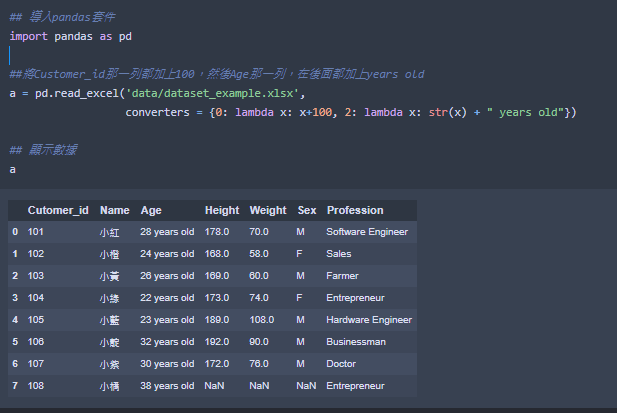The image size is (617, 413).
Task: Click the pd.read_excel code line
Action: click(157, 93)
